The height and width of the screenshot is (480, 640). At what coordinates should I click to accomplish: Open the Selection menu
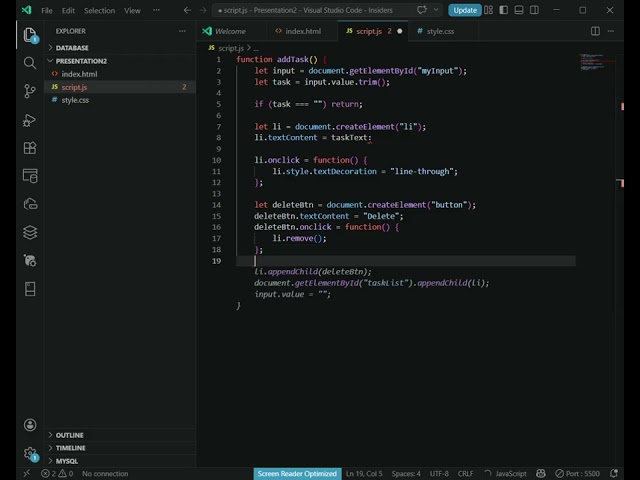[x=99, y=10]
